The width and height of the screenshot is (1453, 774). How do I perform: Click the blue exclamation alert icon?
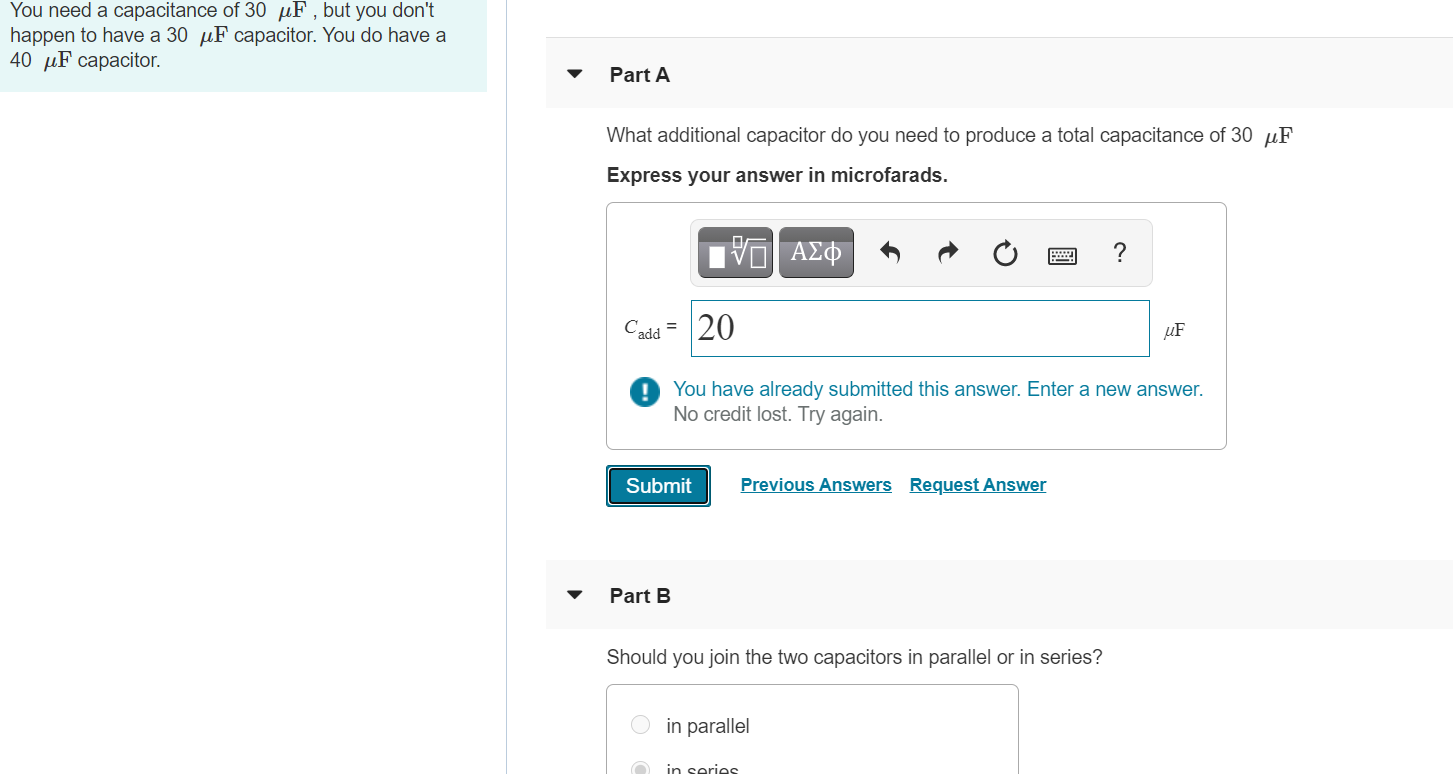point(644,392)
